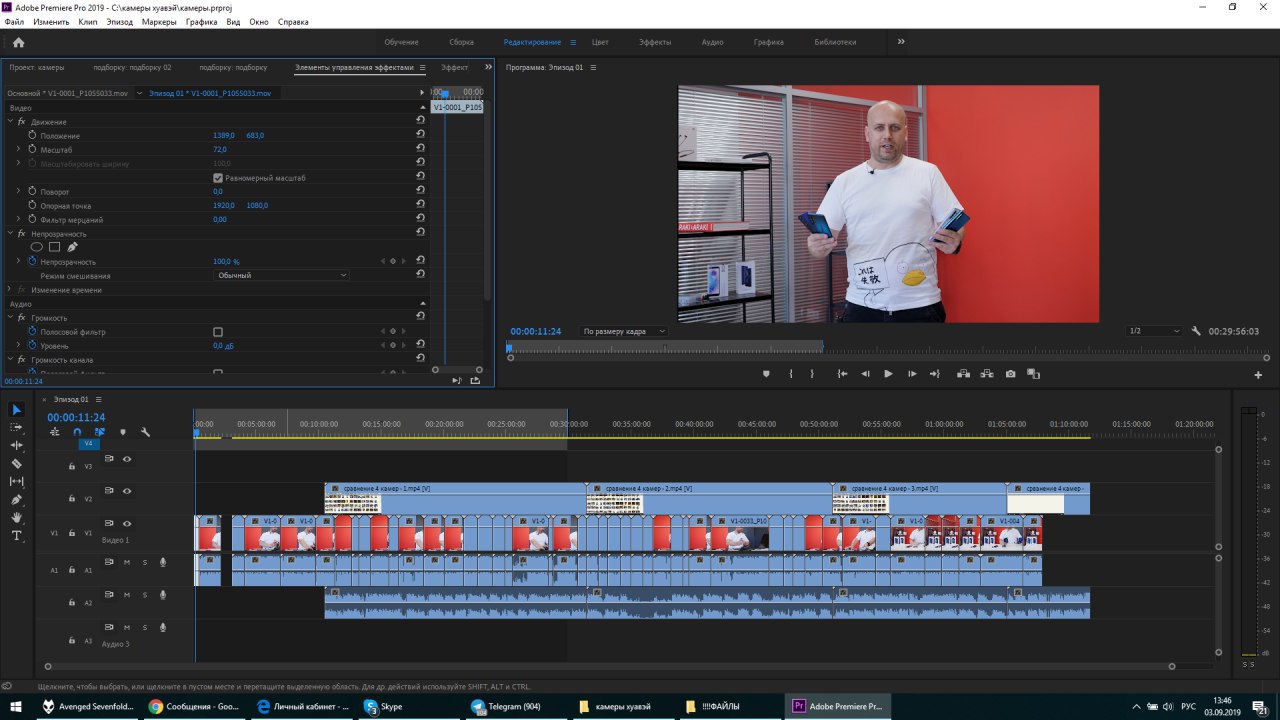Switch to Эффекты workspace
Viewport: 1280px width, 720px height.
click(655, 42)
